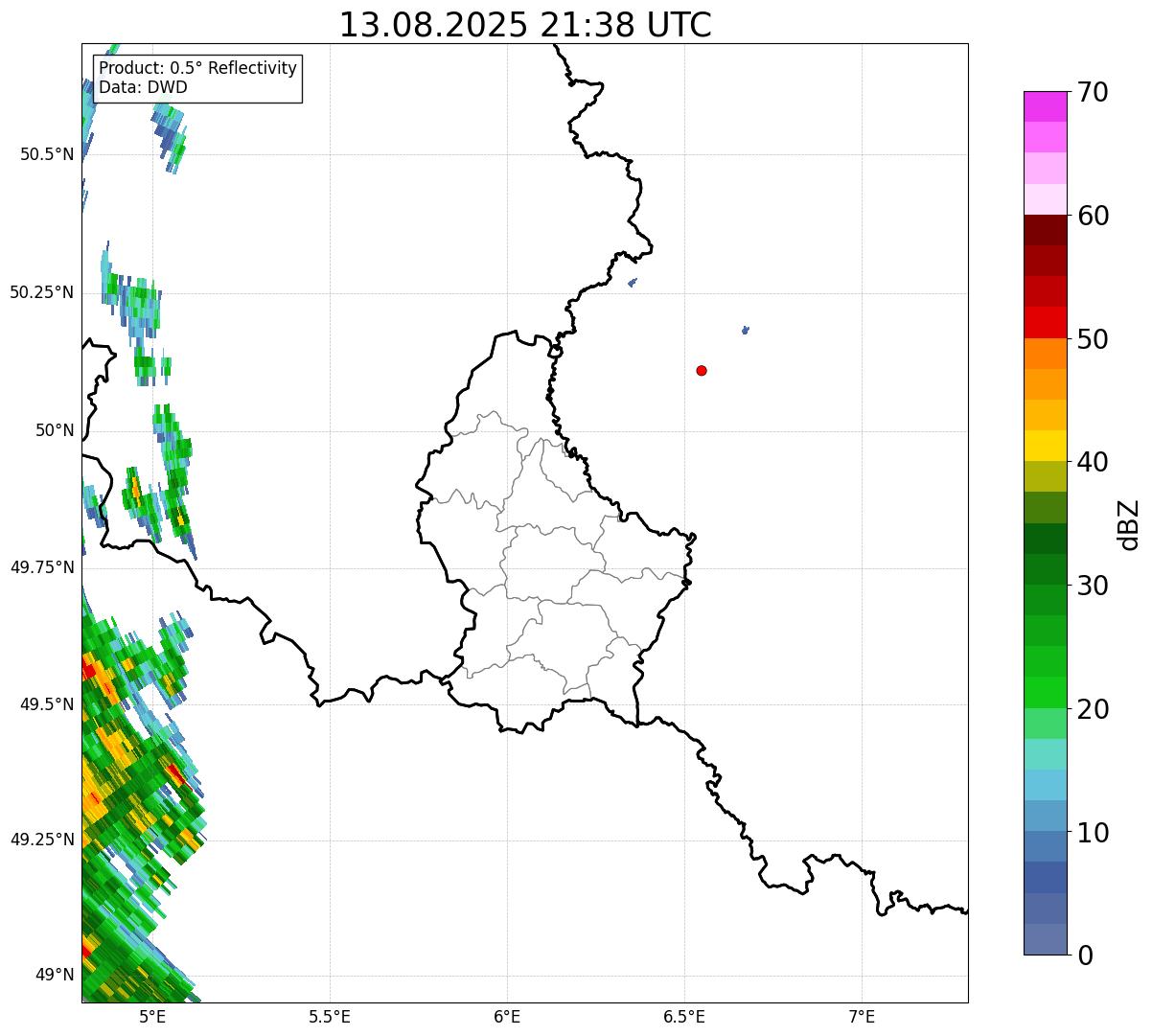This screenshot has height=1036, width=1152.
Task: Click the longitude label 6.5°E
Action: click(x=684, y=1016)
